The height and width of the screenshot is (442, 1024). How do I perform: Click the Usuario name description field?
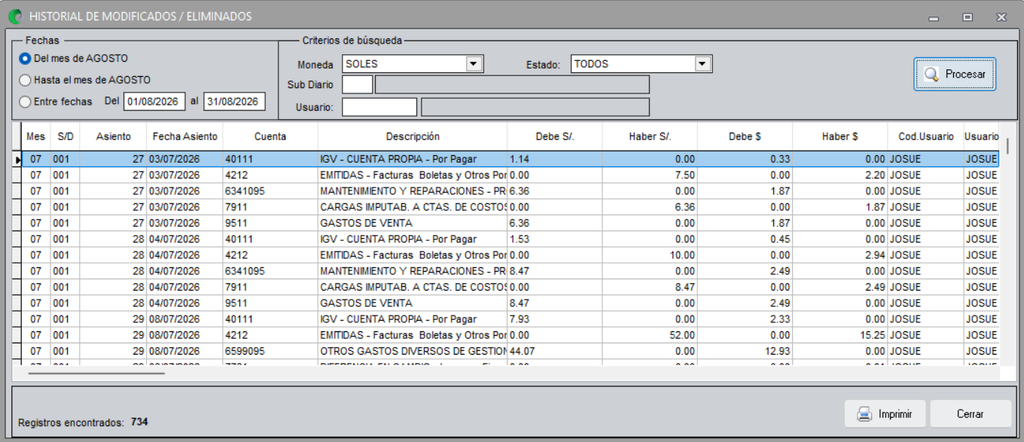536,107
